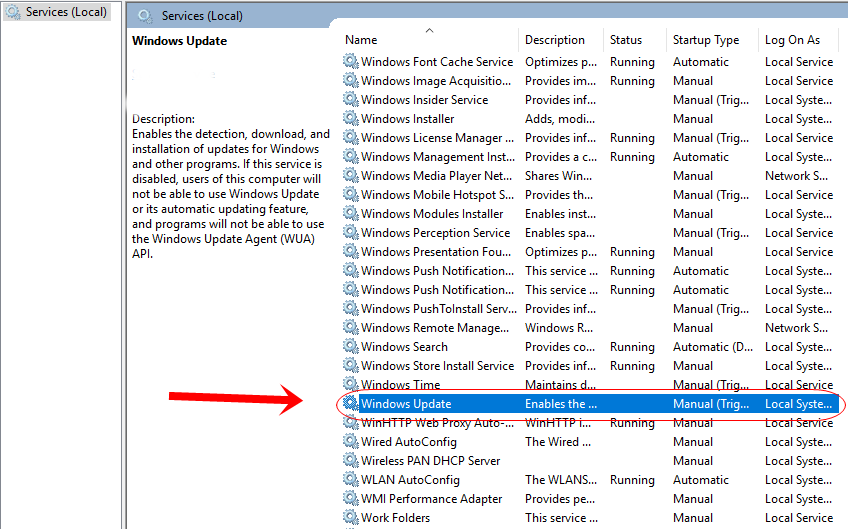The height and width of the screenshot is (529, 848).
Task: Click the gear icon beside Windows Mobile Hotspot Service
Action: point(350,194)
